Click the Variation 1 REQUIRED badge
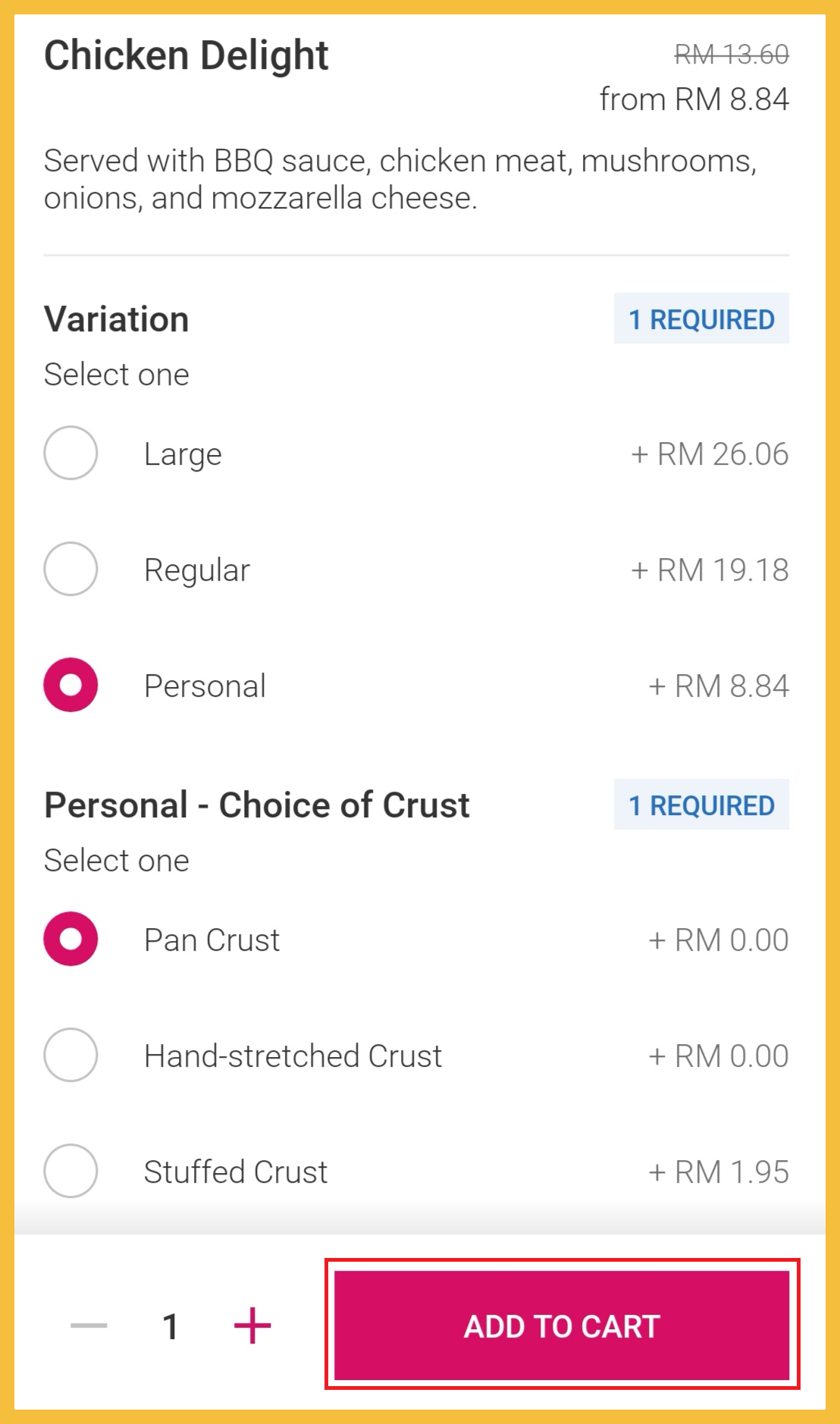 click(x=701, y=319)
